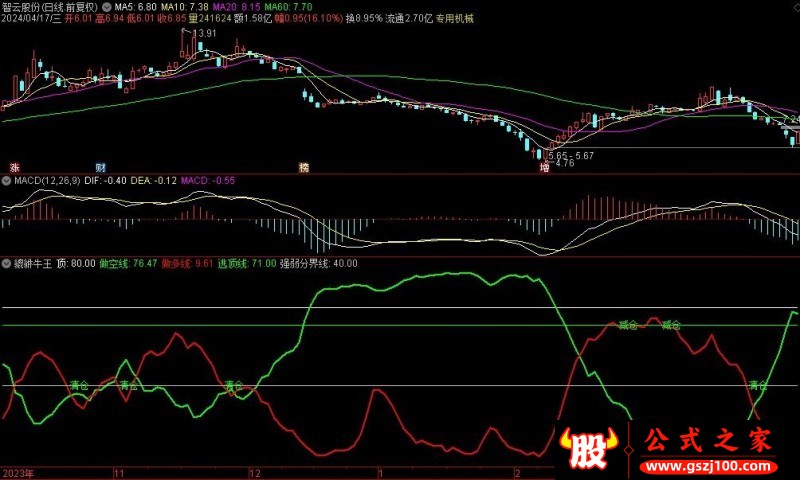Click the 财 financial marker icon

(101, 167)
